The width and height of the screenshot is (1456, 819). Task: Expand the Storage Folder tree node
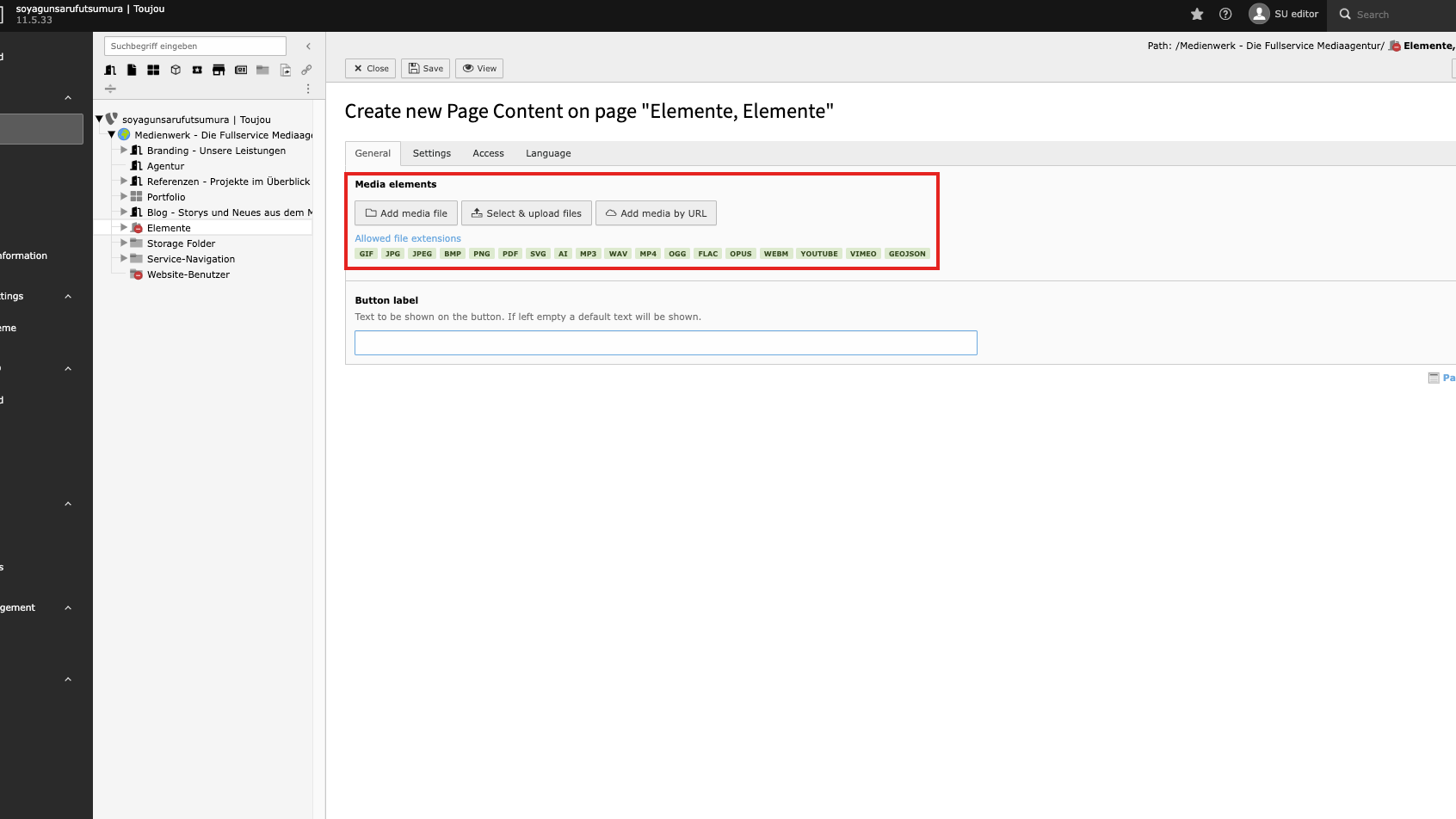coord(124,243)
